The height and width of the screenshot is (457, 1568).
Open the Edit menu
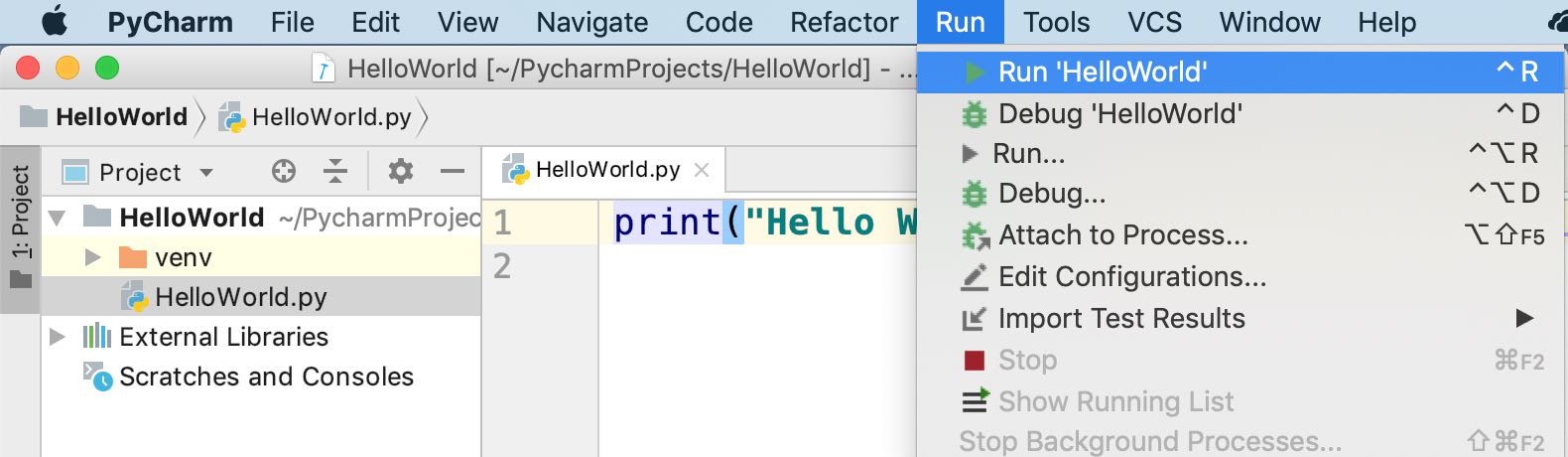coord(375,22)
